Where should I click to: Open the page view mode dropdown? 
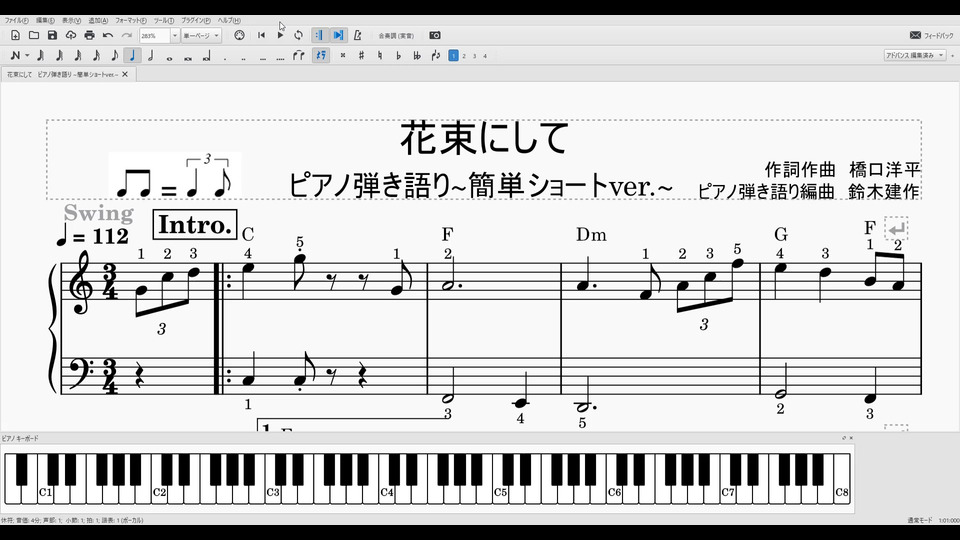pos(201,36)
